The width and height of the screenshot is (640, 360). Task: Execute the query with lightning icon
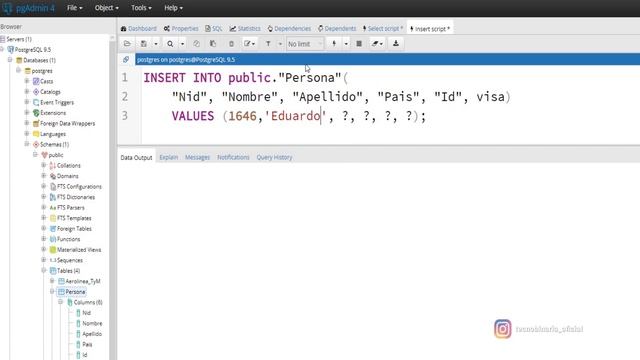[334, 44]
